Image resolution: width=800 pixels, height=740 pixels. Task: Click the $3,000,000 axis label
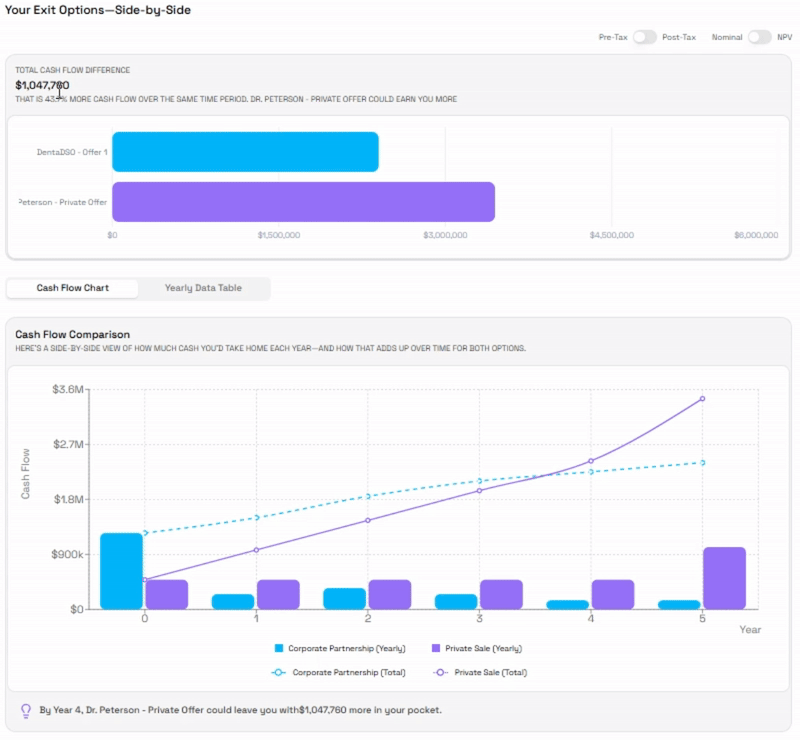click(445, 235)
